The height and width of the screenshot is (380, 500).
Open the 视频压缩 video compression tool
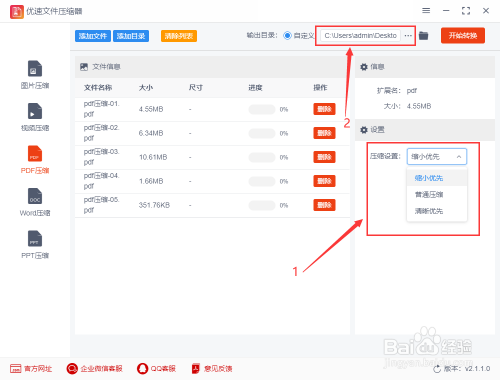coord(35,117)
